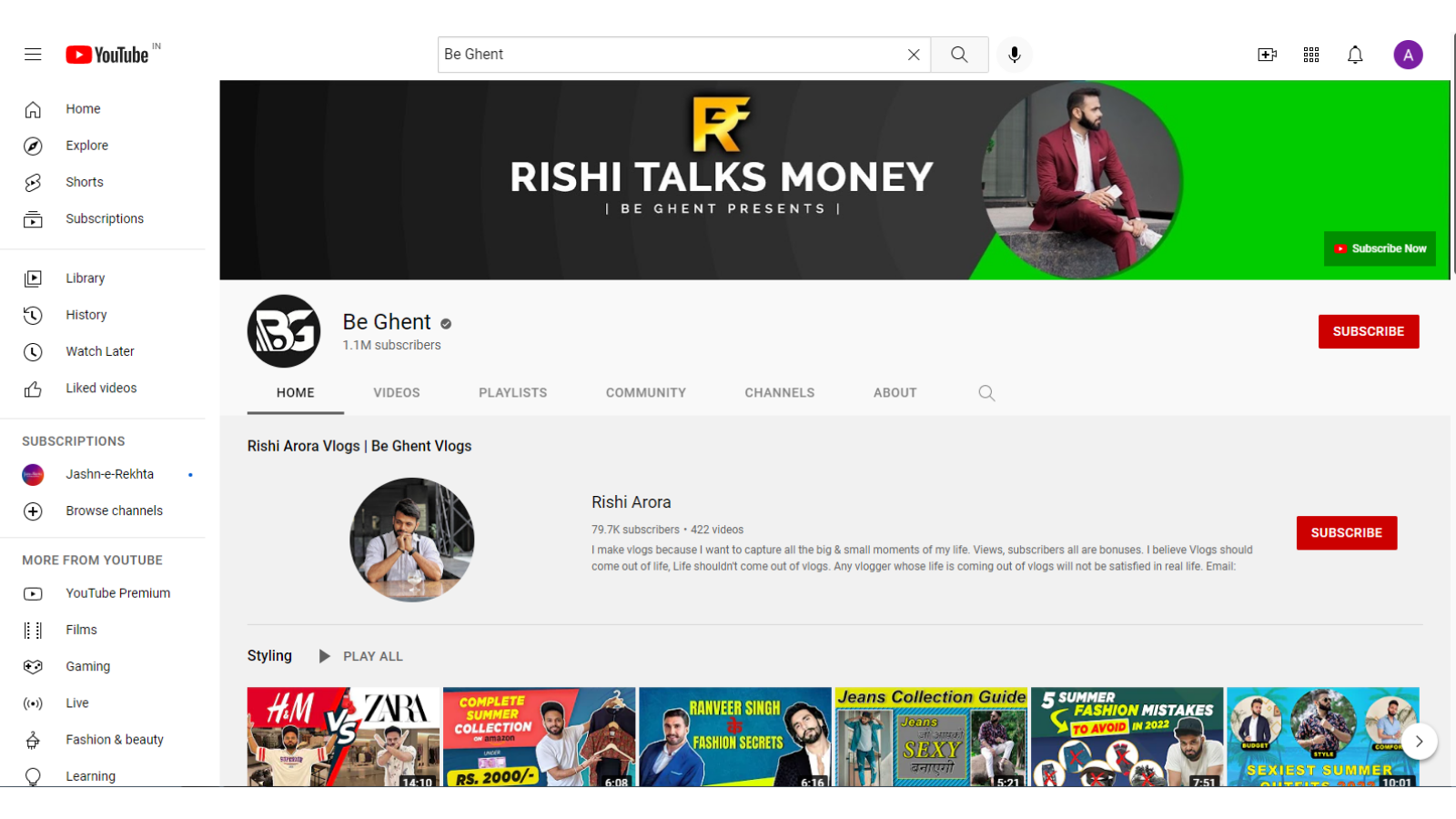Show next videos with the arrow
Image resolution: width=1456 pixels, height=819 pixels.
pyautogui.click(x=1419, y=742)
